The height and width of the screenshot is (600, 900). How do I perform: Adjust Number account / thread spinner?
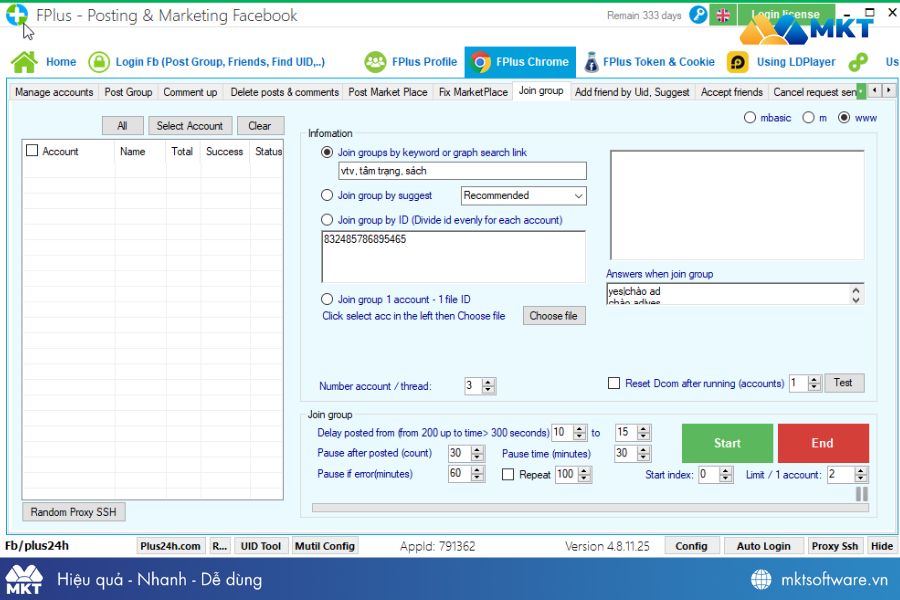point(488,386)
